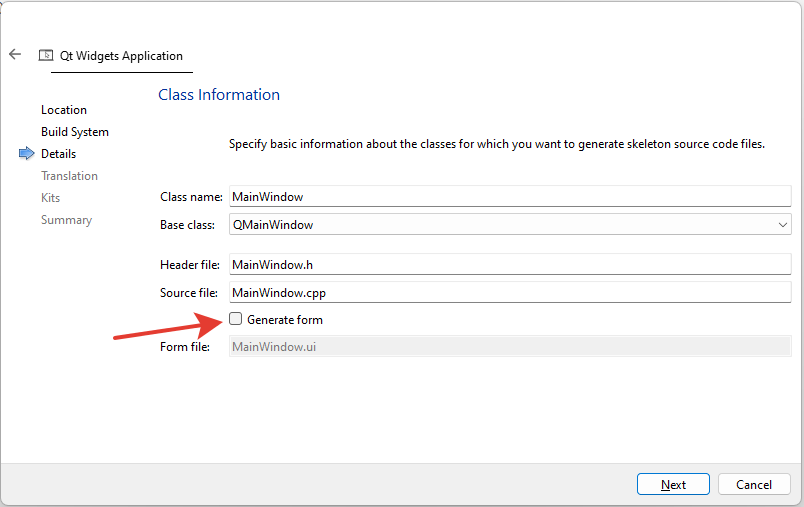Cancel the project wizard
The image size is (804, 507).
754,484
